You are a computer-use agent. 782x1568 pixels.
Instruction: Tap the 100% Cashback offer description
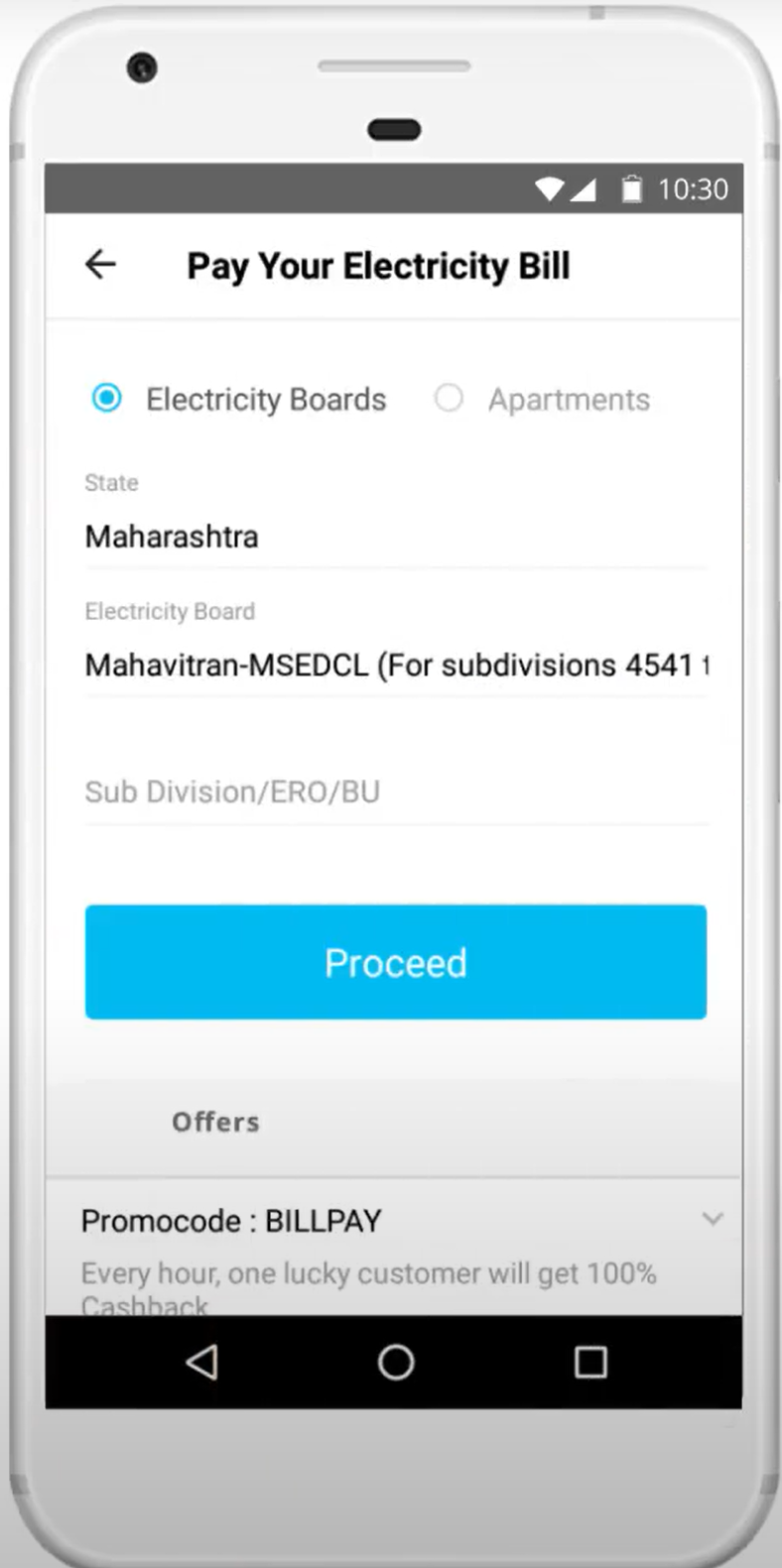click(368, 1274)
